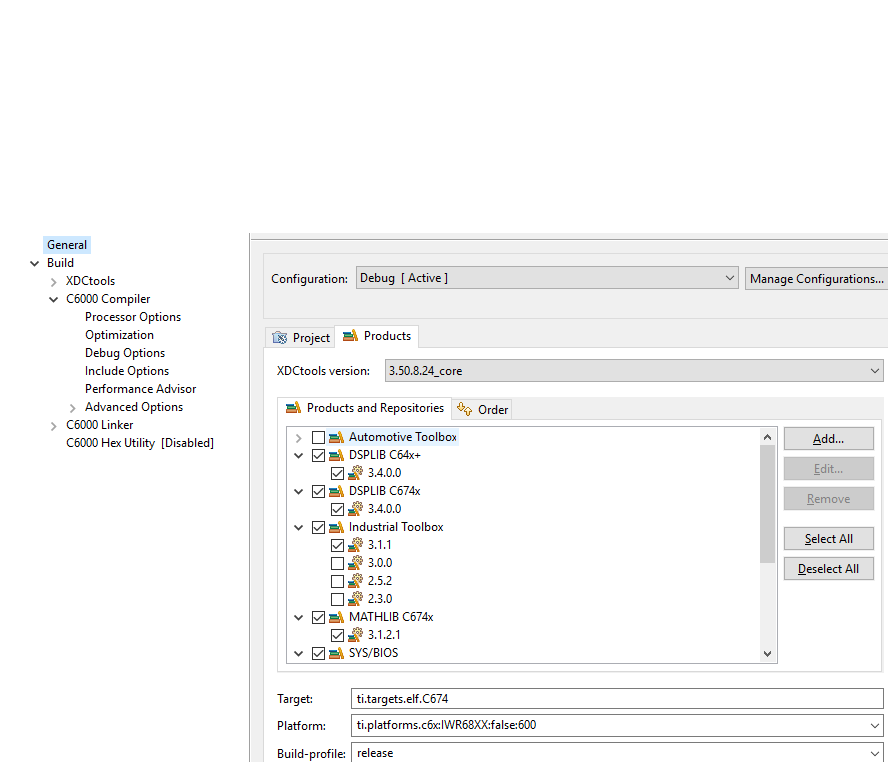The image size is (888, 766).
Task: Open Include Options page
Action: pyautogui.click(x=127, y=371)
